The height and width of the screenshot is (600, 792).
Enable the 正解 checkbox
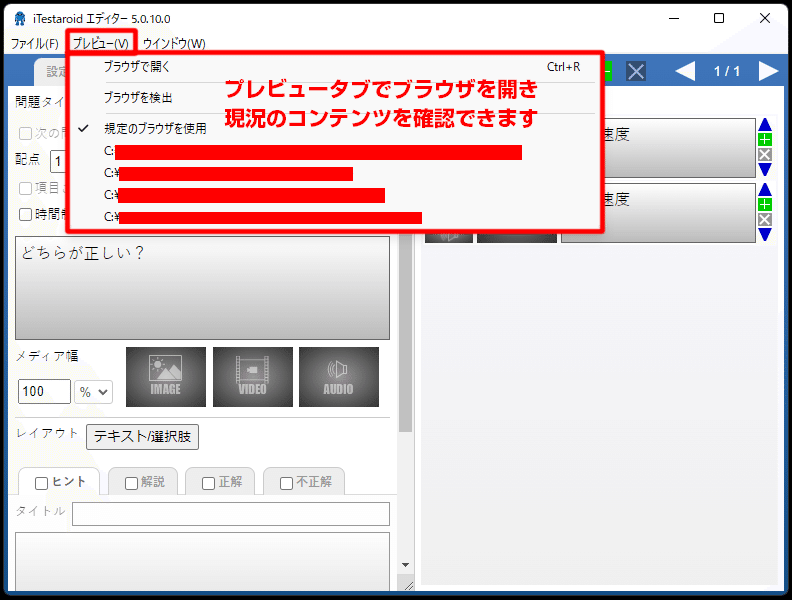pos(209,483)
